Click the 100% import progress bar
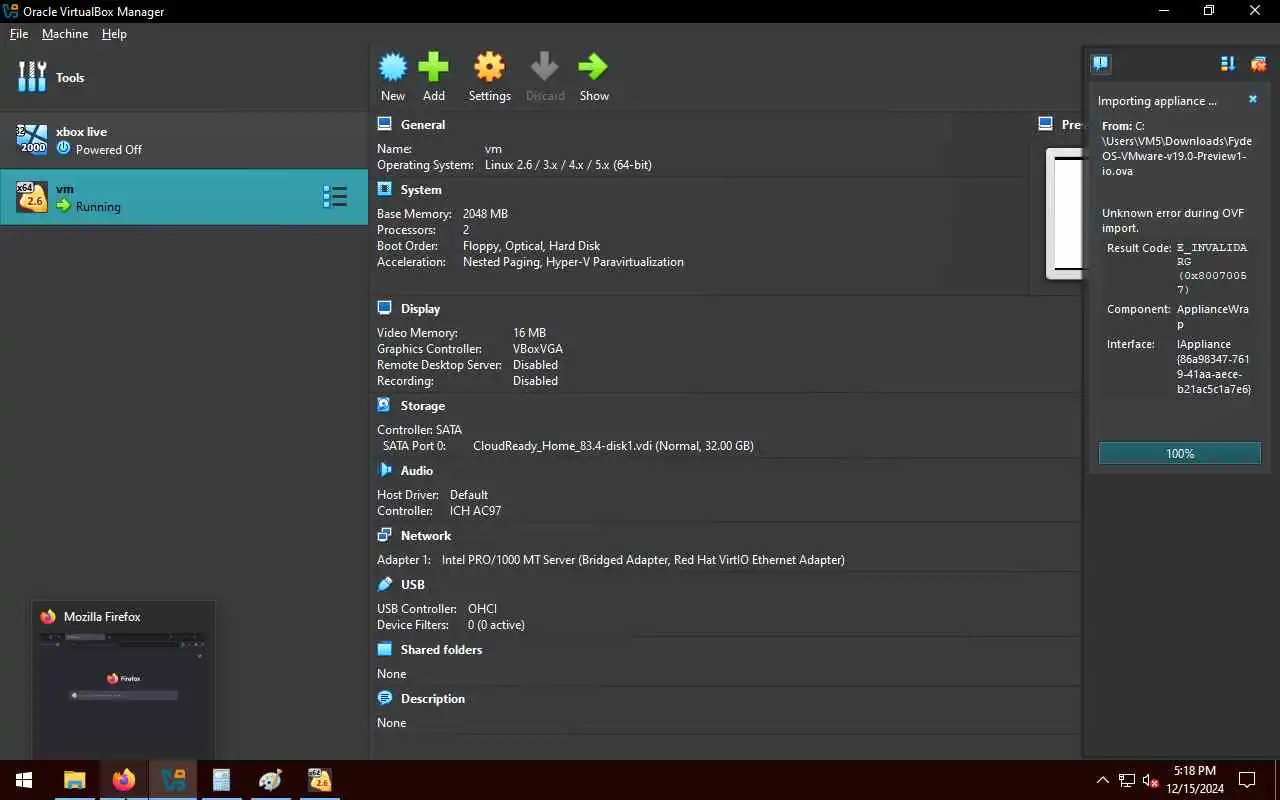The height and width of the screenshot is (800, 1280). tap(1180, 453)
